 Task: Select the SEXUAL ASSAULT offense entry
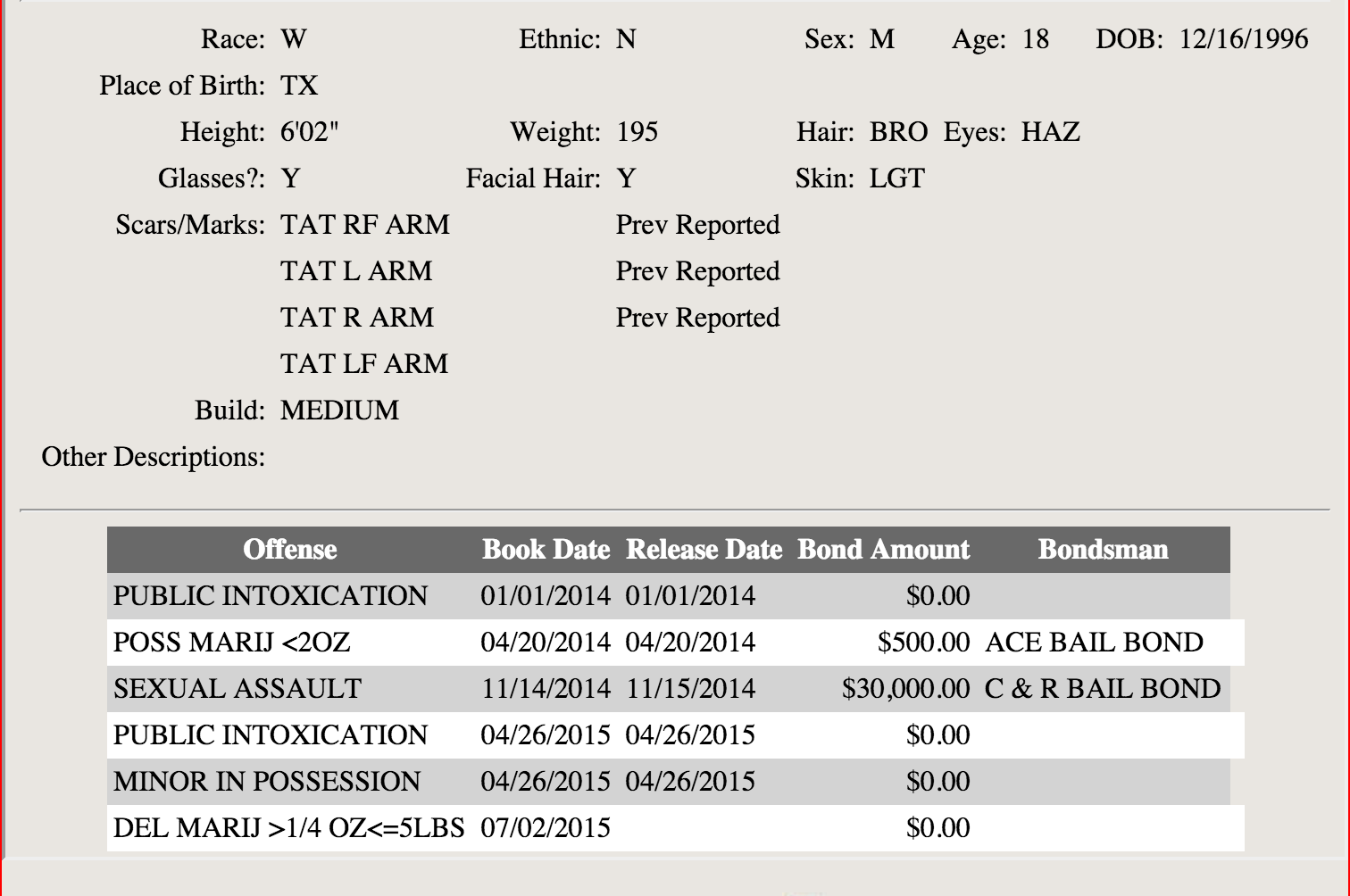point(237,689)
